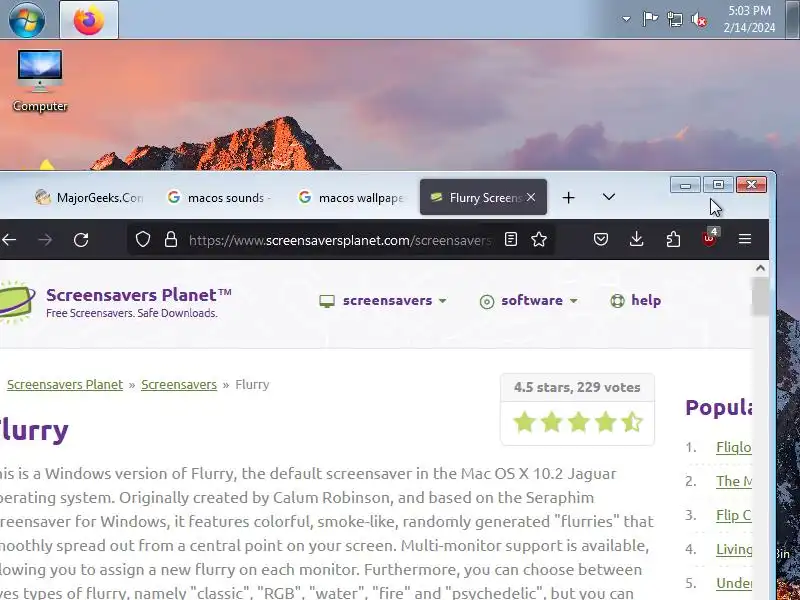The image size is (800, 600).
Task: Open the Extensions puzzle icon
Action: click(673, 239)
